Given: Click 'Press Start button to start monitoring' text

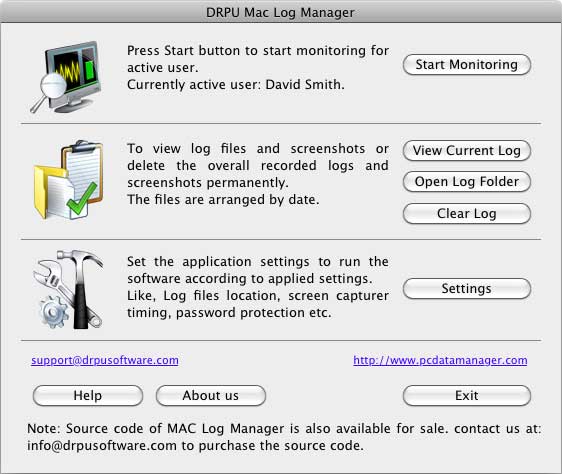Looking at the screenshot, I should coord(244,51).
